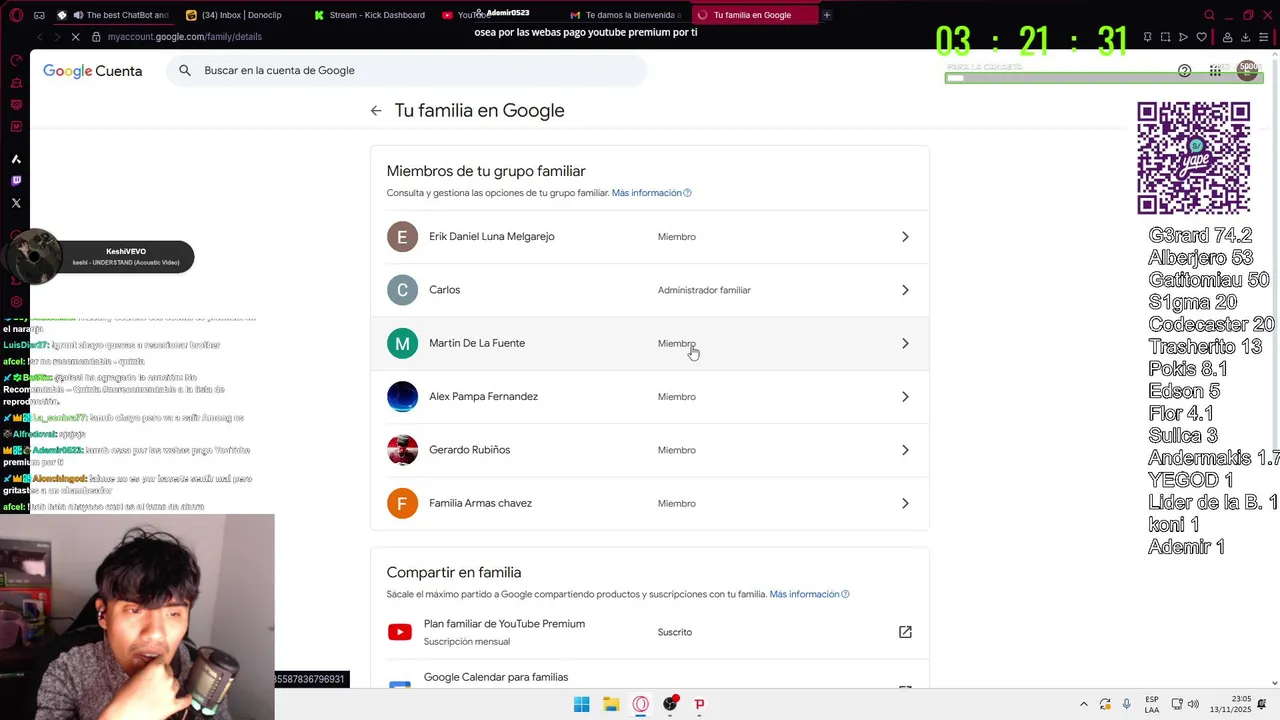Click the KeshiVEVO now-playing widget
Image resolution: width=1280 pixels, height=720 pixels.
click(x=100, y=257)
